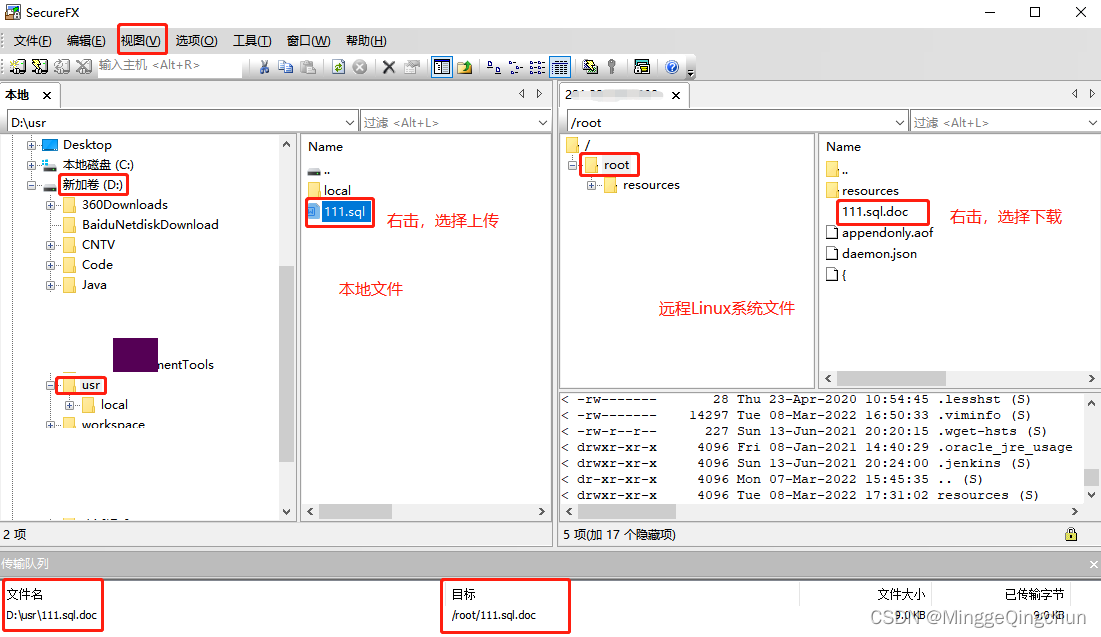Click the Cut scissors icon
This screenshot has height=637, width=1101.
click(x=264, y=67)
